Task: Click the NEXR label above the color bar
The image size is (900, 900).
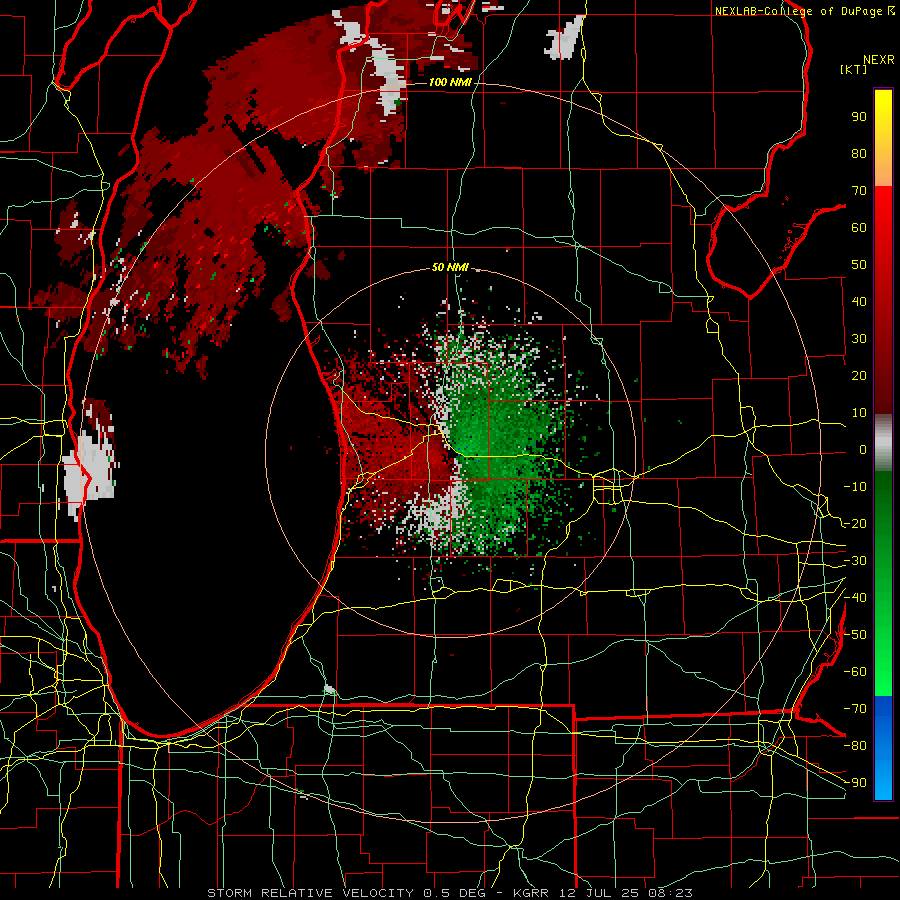Action: (878, 60)
